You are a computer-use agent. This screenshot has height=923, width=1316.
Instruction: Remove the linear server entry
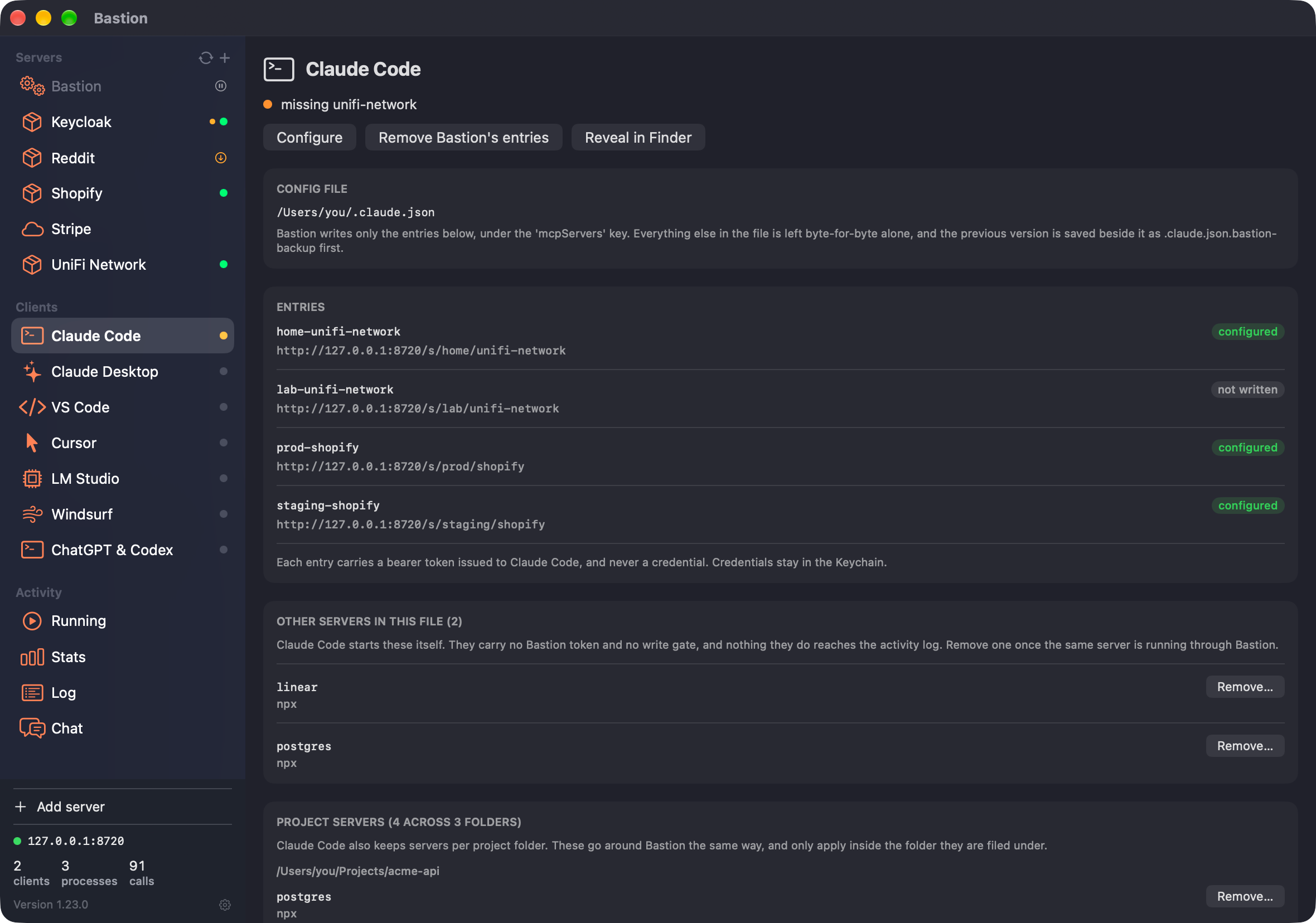pos(1245,687)
